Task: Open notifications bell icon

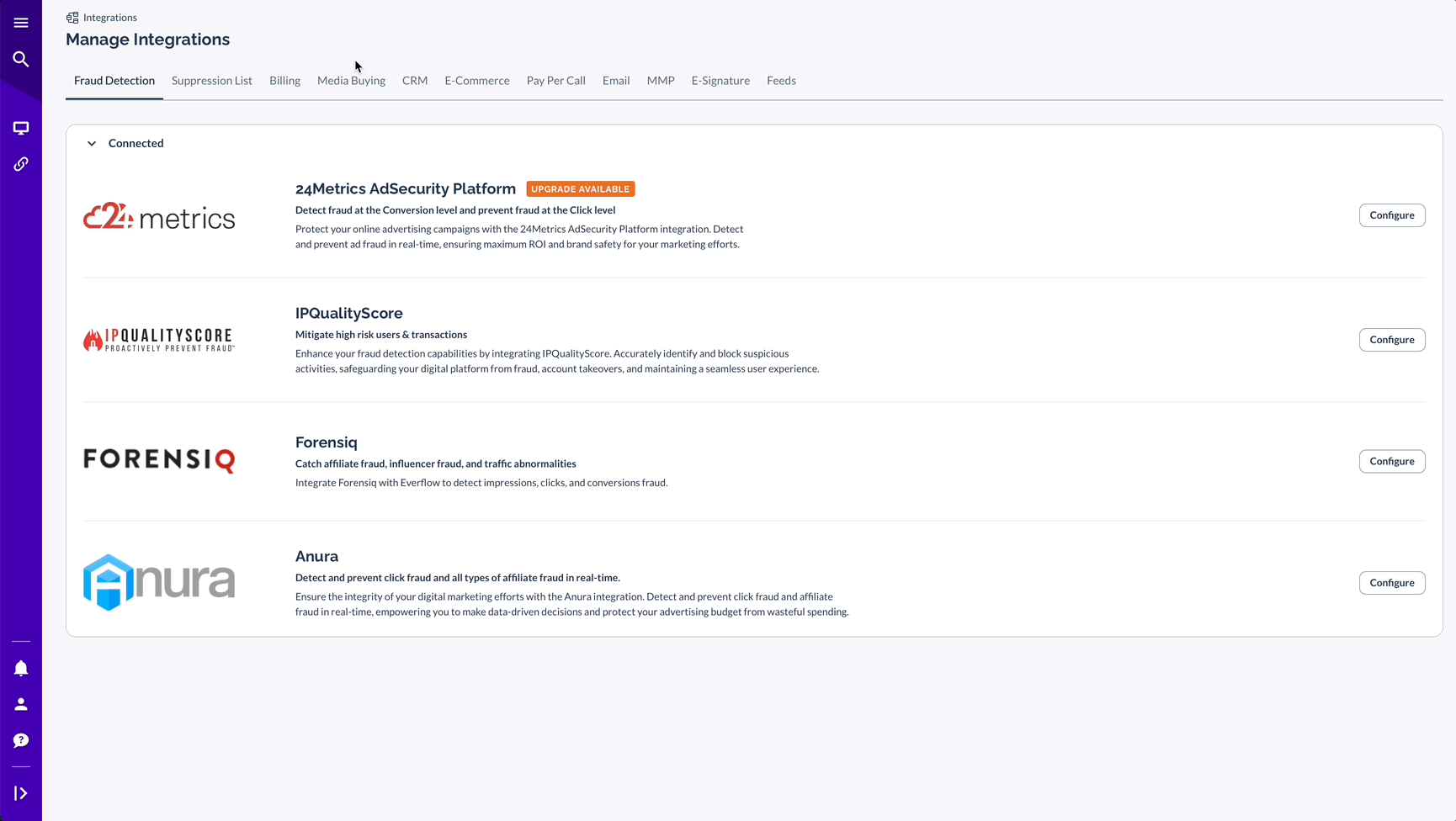Action: 21,668
